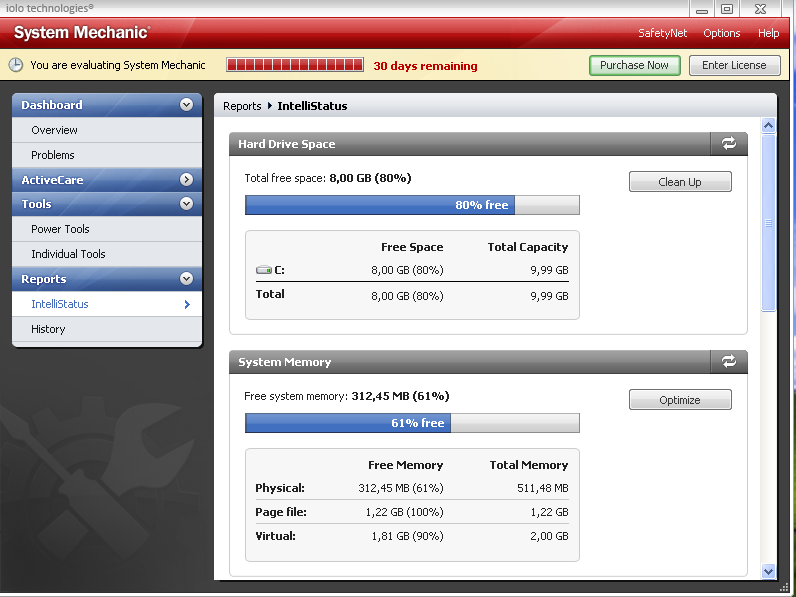Viewport: 796px width, 597px height.
Task: Click the Hard Drive Space panel title
Action: [x=287, y=144]
